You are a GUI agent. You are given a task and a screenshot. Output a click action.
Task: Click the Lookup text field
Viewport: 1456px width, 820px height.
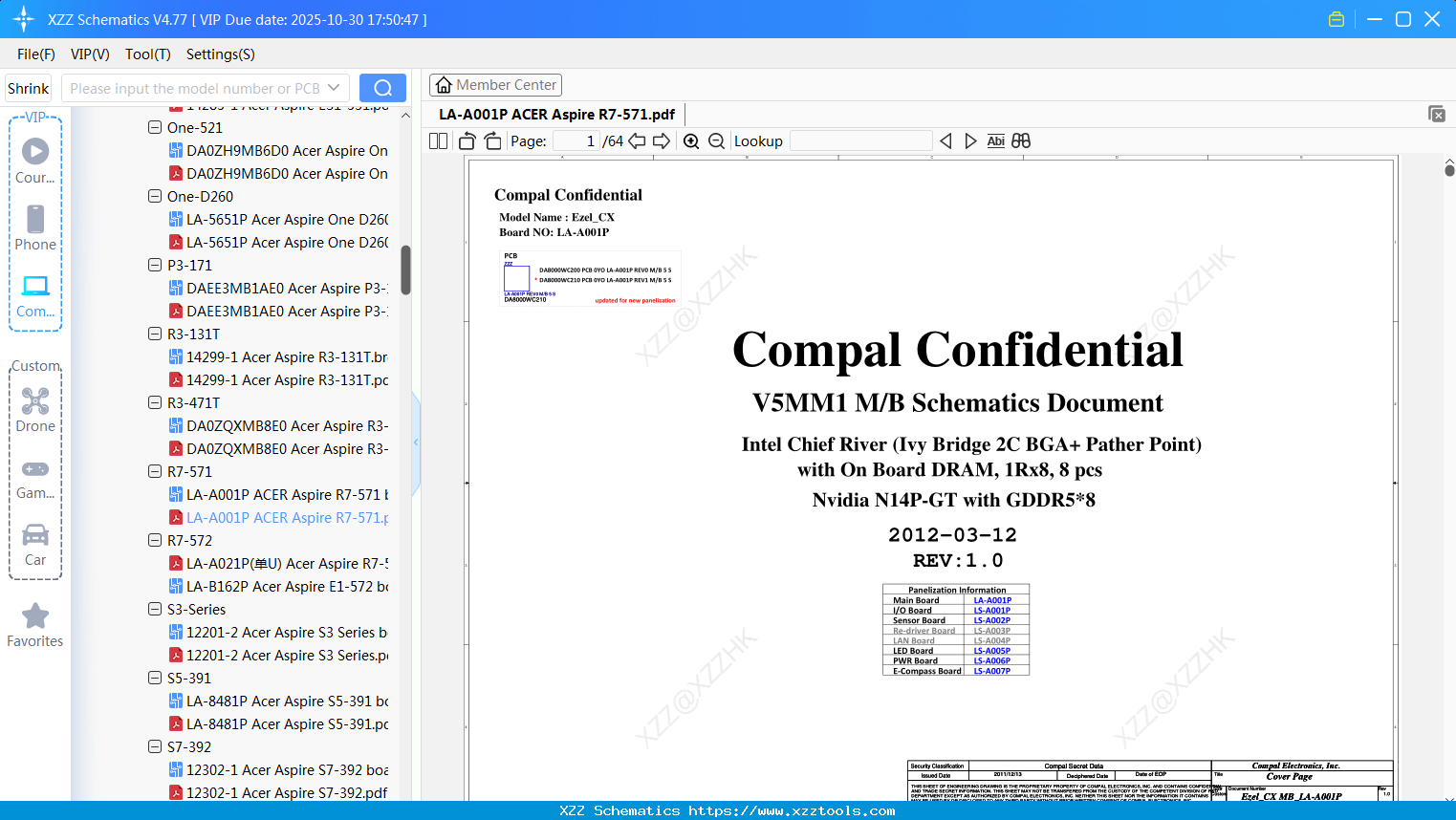pyautogui.click(x=861, y=141)
